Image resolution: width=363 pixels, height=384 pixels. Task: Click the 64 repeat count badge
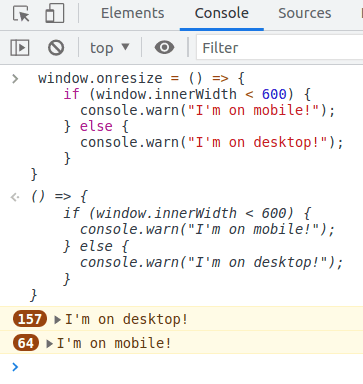[26, 343]
